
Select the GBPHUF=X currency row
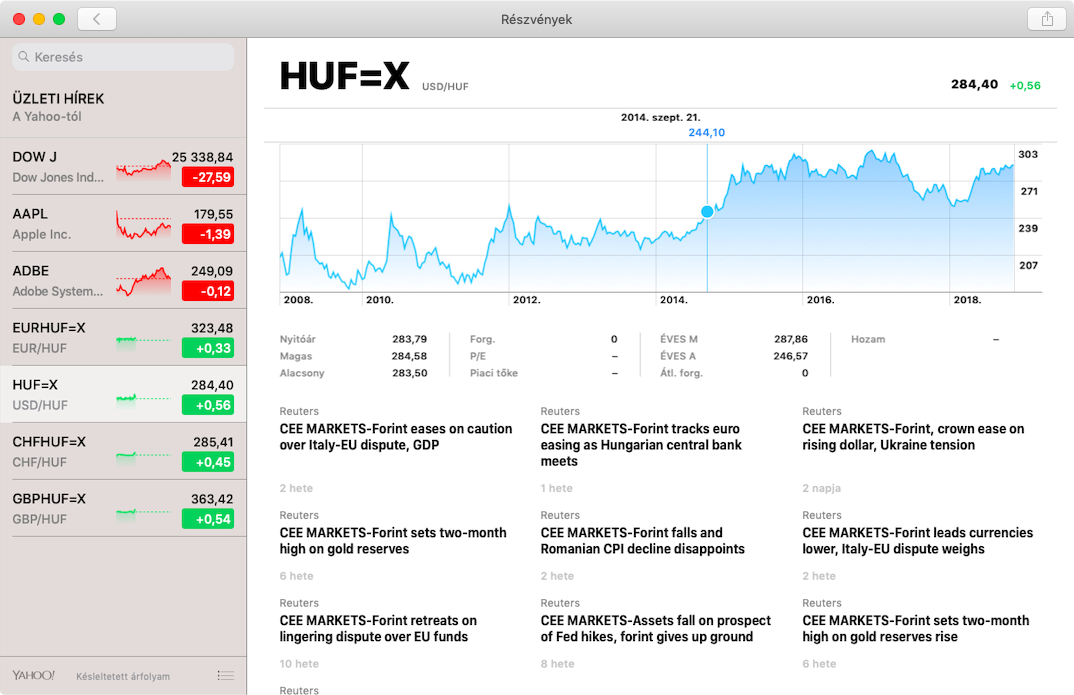click(123, 507)
